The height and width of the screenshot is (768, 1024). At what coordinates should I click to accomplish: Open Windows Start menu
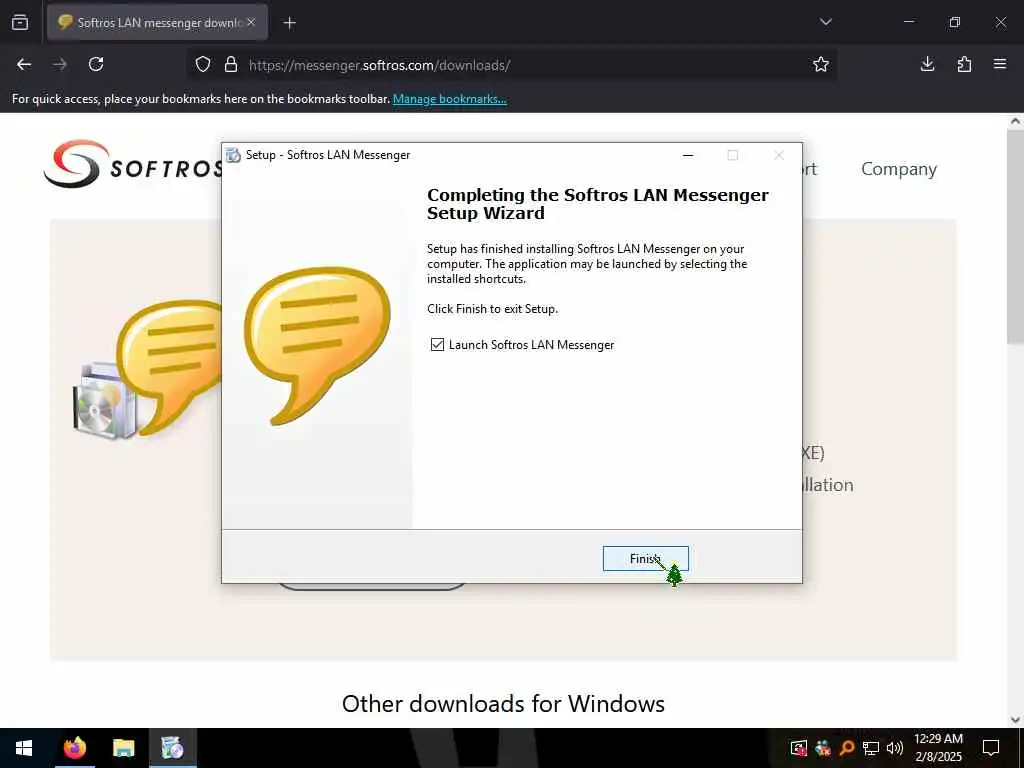[24, 748]
